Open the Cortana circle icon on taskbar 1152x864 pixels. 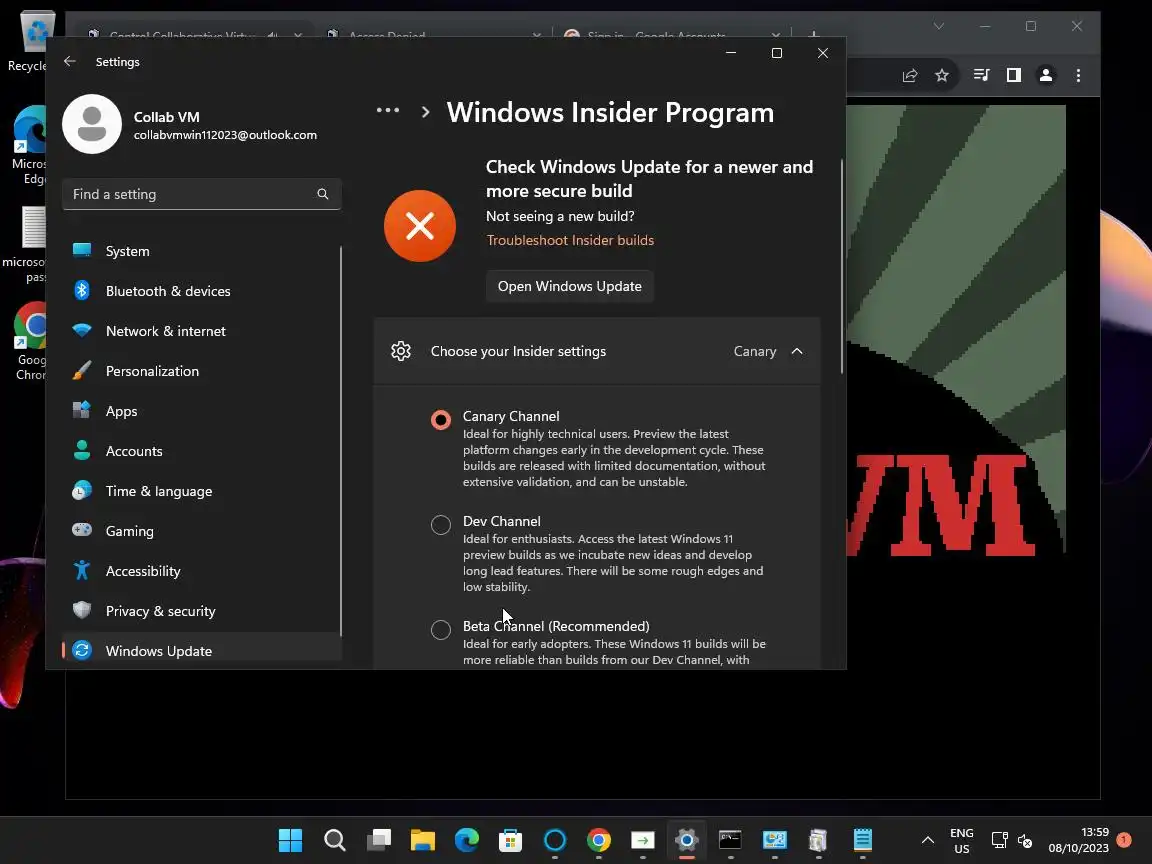pyautogui.click(x=555, y=840)
